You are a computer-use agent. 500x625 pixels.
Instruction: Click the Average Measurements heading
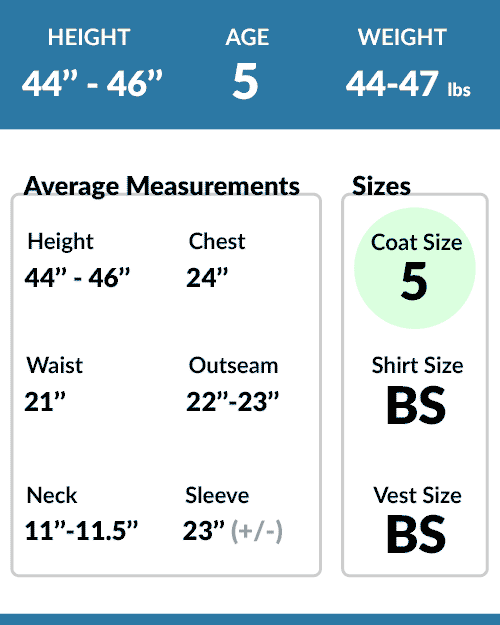pyautogui.click(x=161, y=186)
